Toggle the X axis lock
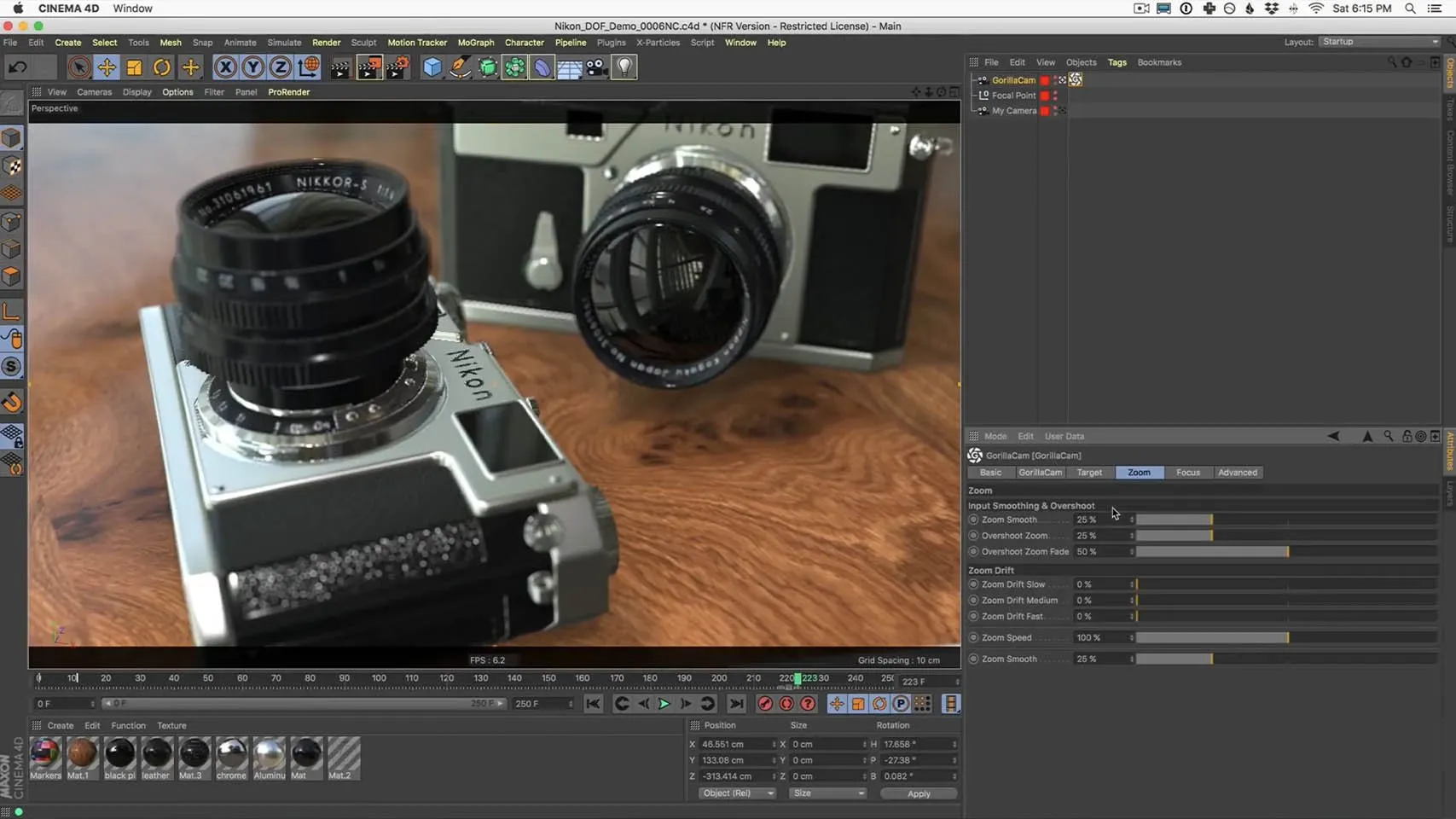The width and height of the screenshot is (1456, 819). click(225, 67)
